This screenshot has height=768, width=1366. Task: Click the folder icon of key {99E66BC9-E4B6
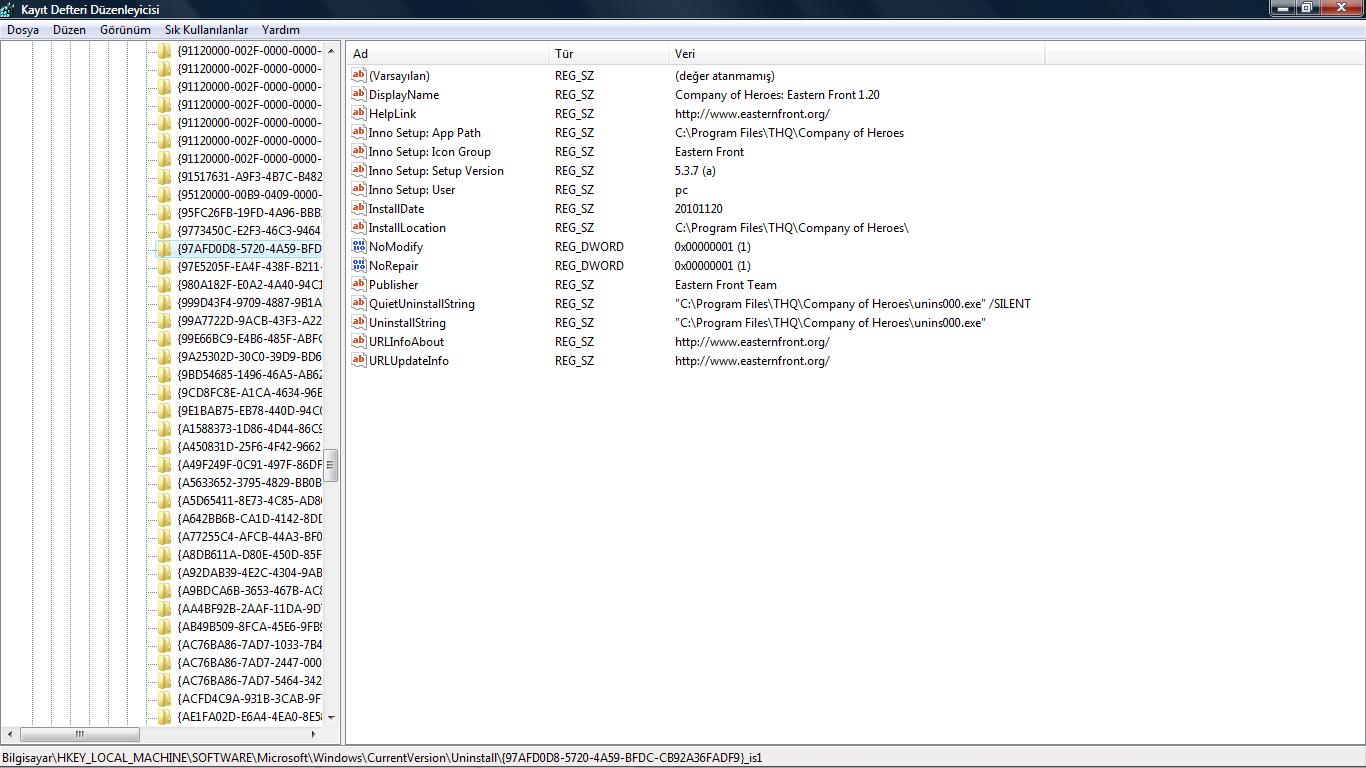coord(165,338)
